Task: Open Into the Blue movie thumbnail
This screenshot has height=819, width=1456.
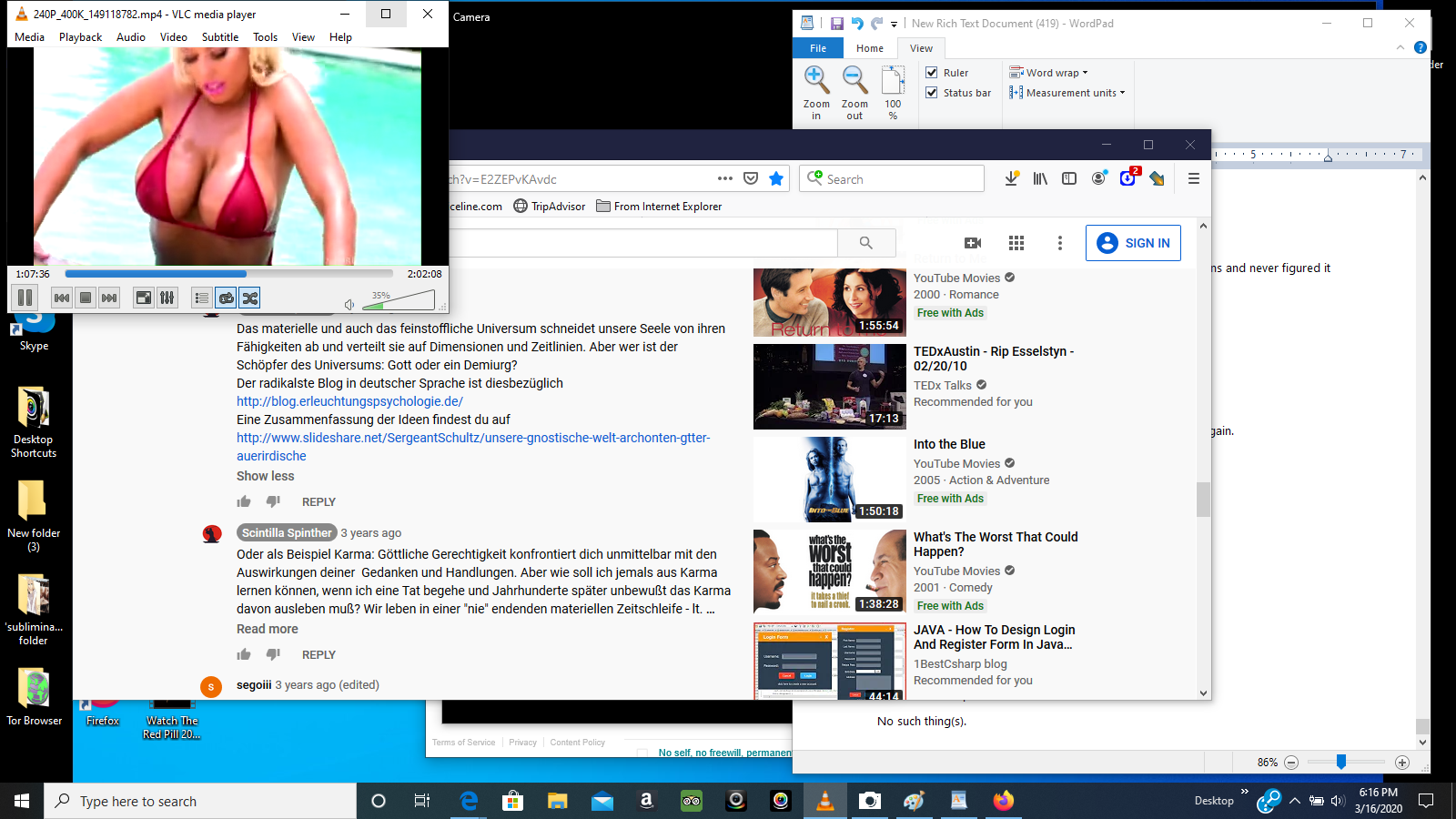Action: coord(830,480)
